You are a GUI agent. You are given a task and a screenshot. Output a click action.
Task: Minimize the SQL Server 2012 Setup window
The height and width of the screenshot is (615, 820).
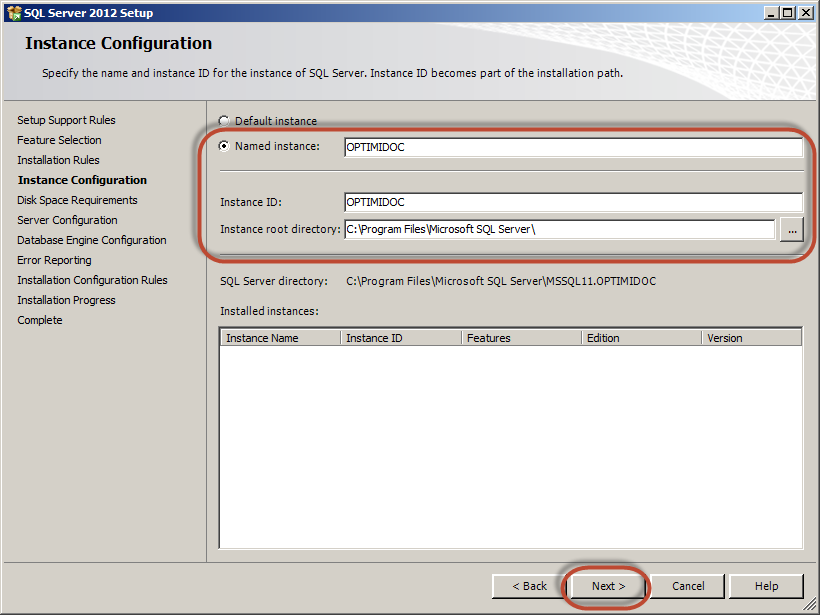(769, 13)
